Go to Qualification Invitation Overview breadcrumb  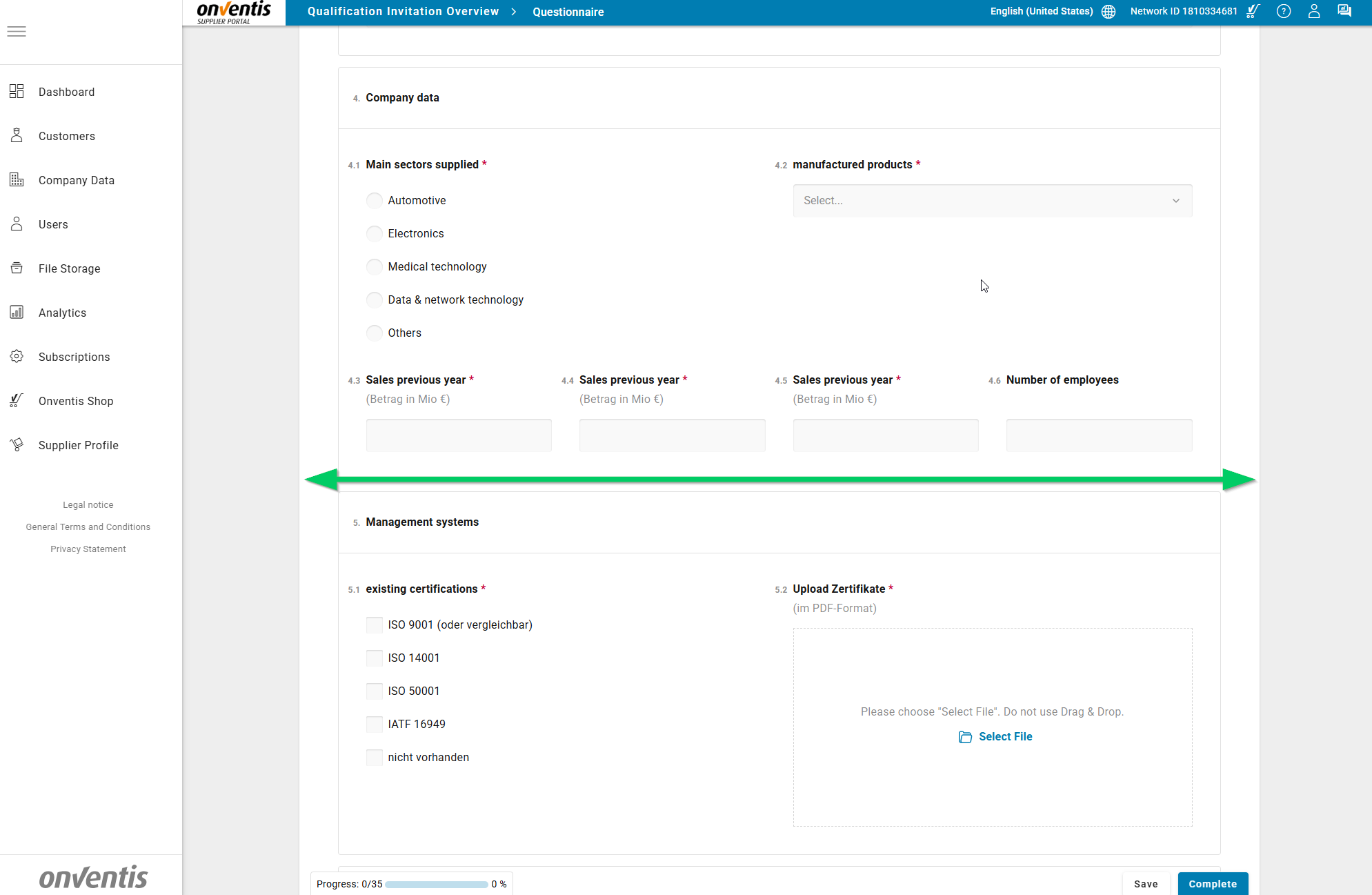[403, 12]
